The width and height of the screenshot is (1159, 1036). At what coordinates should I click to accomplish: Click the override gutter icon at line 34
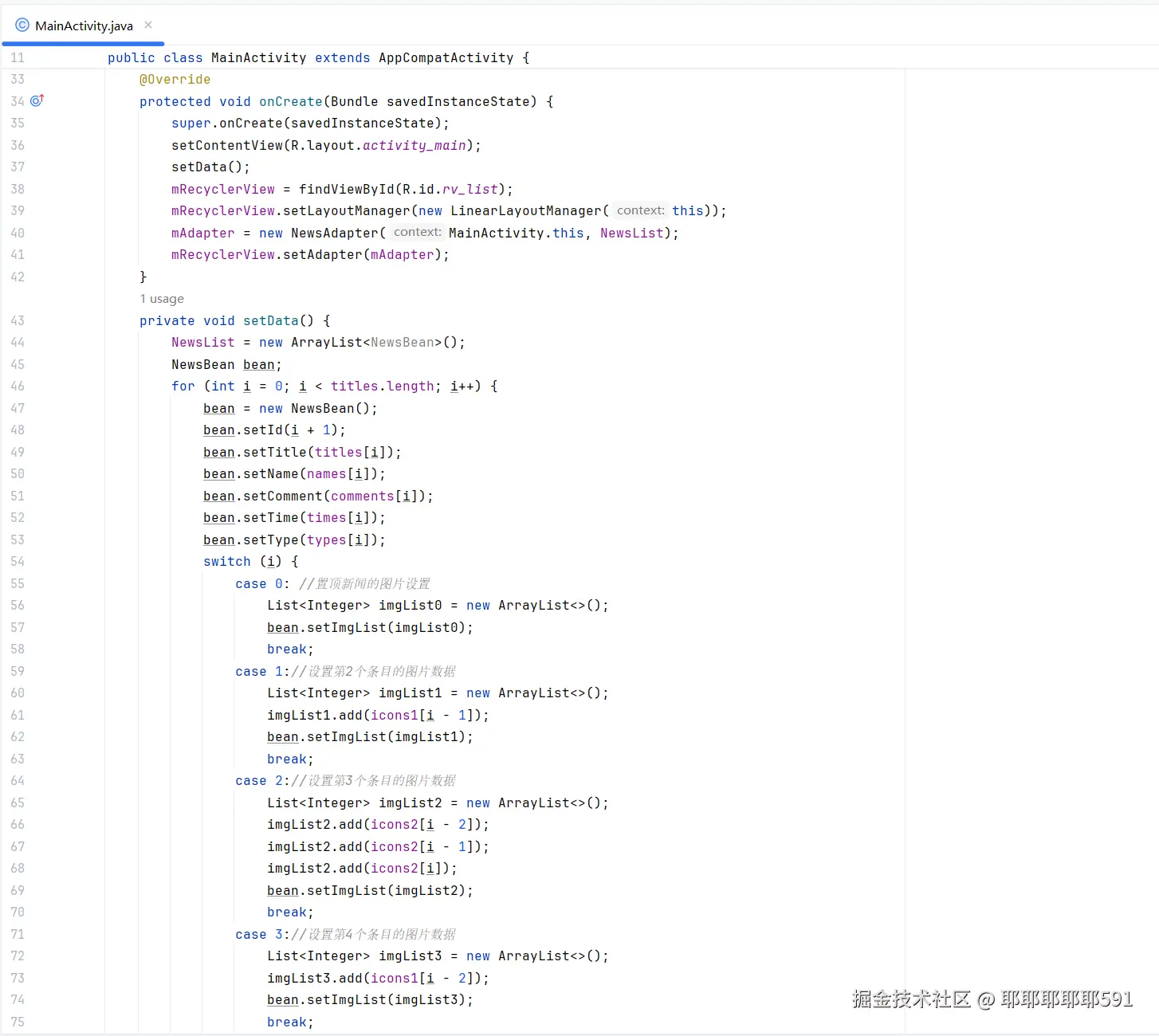tap(37, 100)
